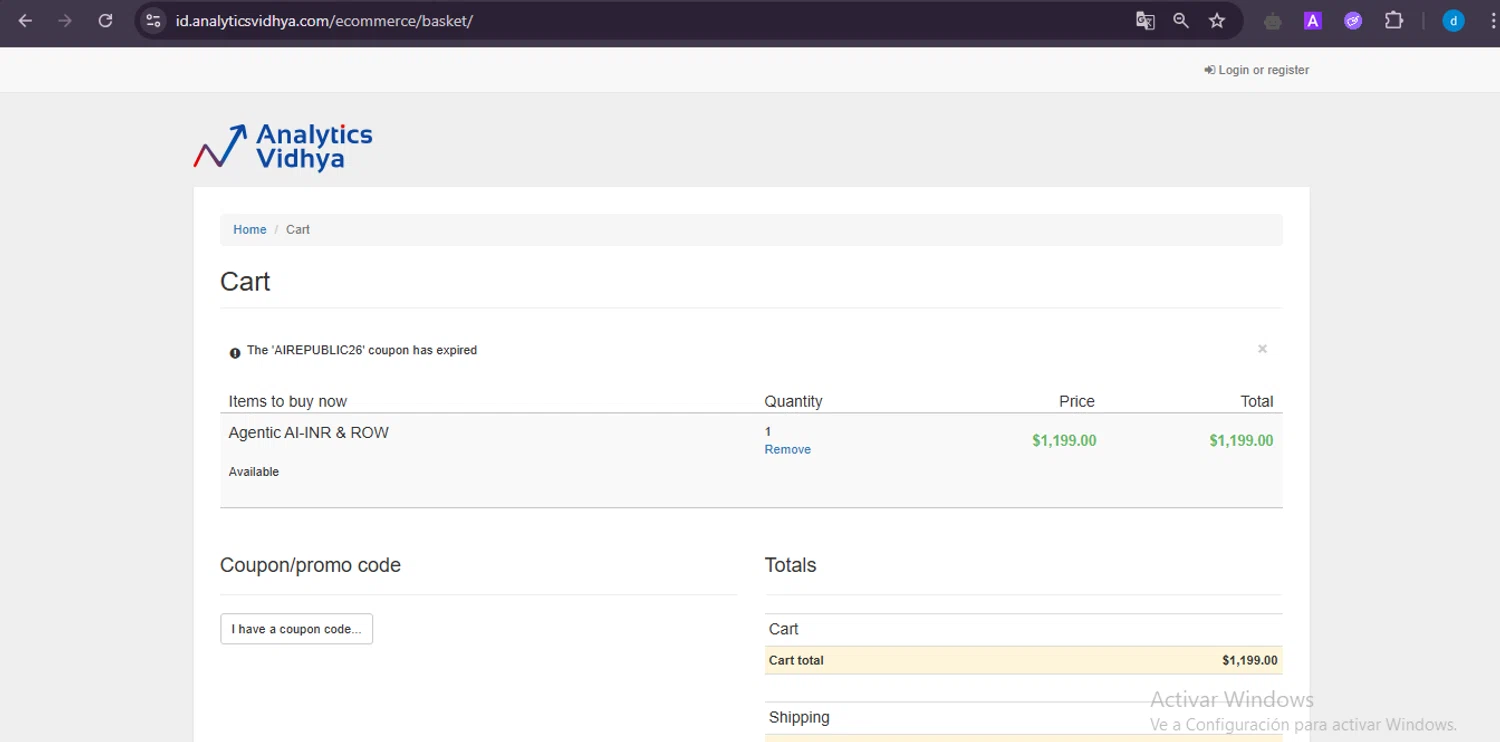Open the purple 'A' extension icon

point(1313,21)
